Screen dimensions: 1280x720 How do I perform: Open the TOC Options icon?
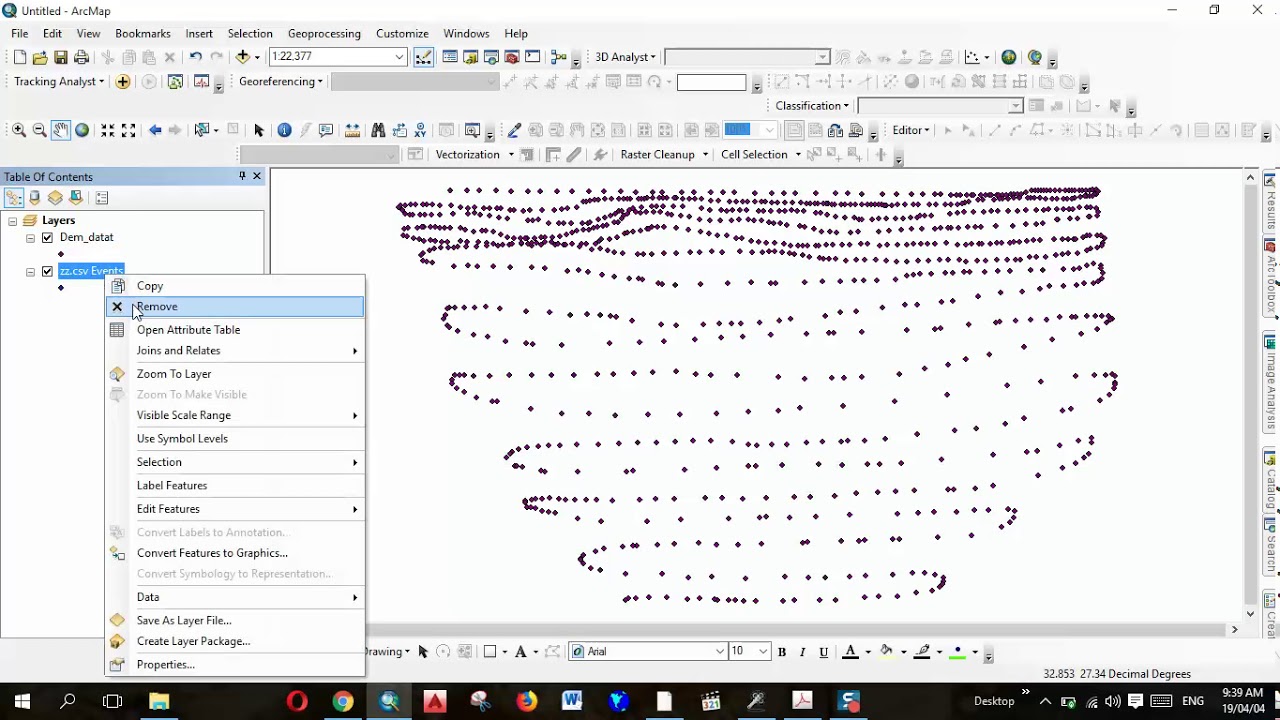[102, 198]
